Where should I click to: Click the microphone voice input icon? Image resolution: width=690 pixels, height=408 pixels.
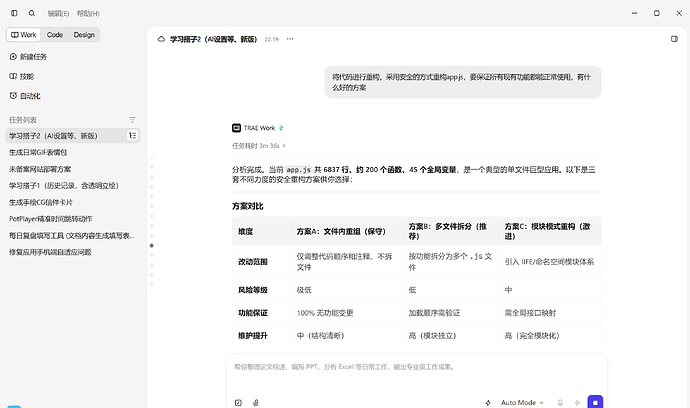[x=560, y=403]
